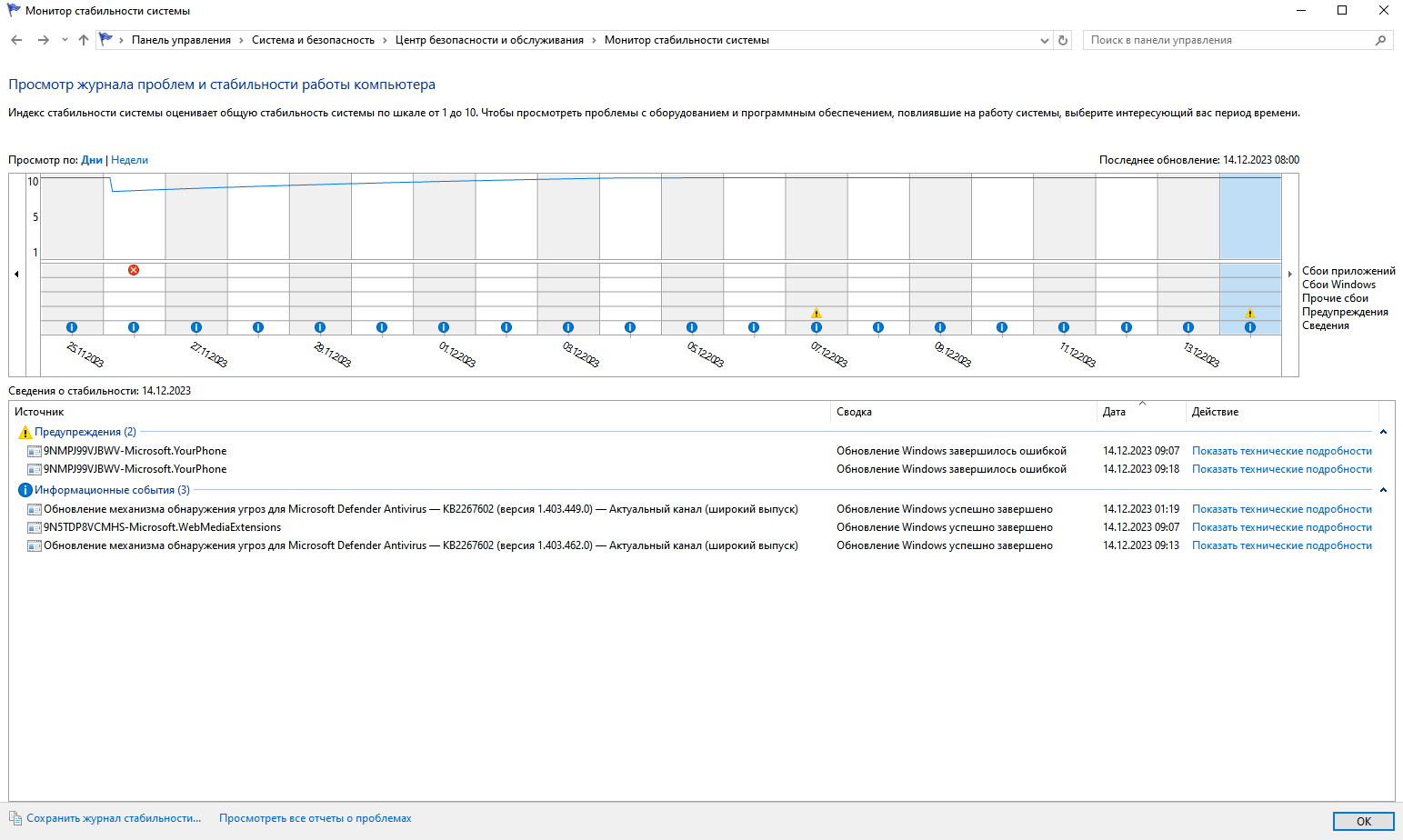Click the warning icon in 07.12.2023 column
The height and width of the screenshot is (840, 1403).
click(x=817, y=314)
